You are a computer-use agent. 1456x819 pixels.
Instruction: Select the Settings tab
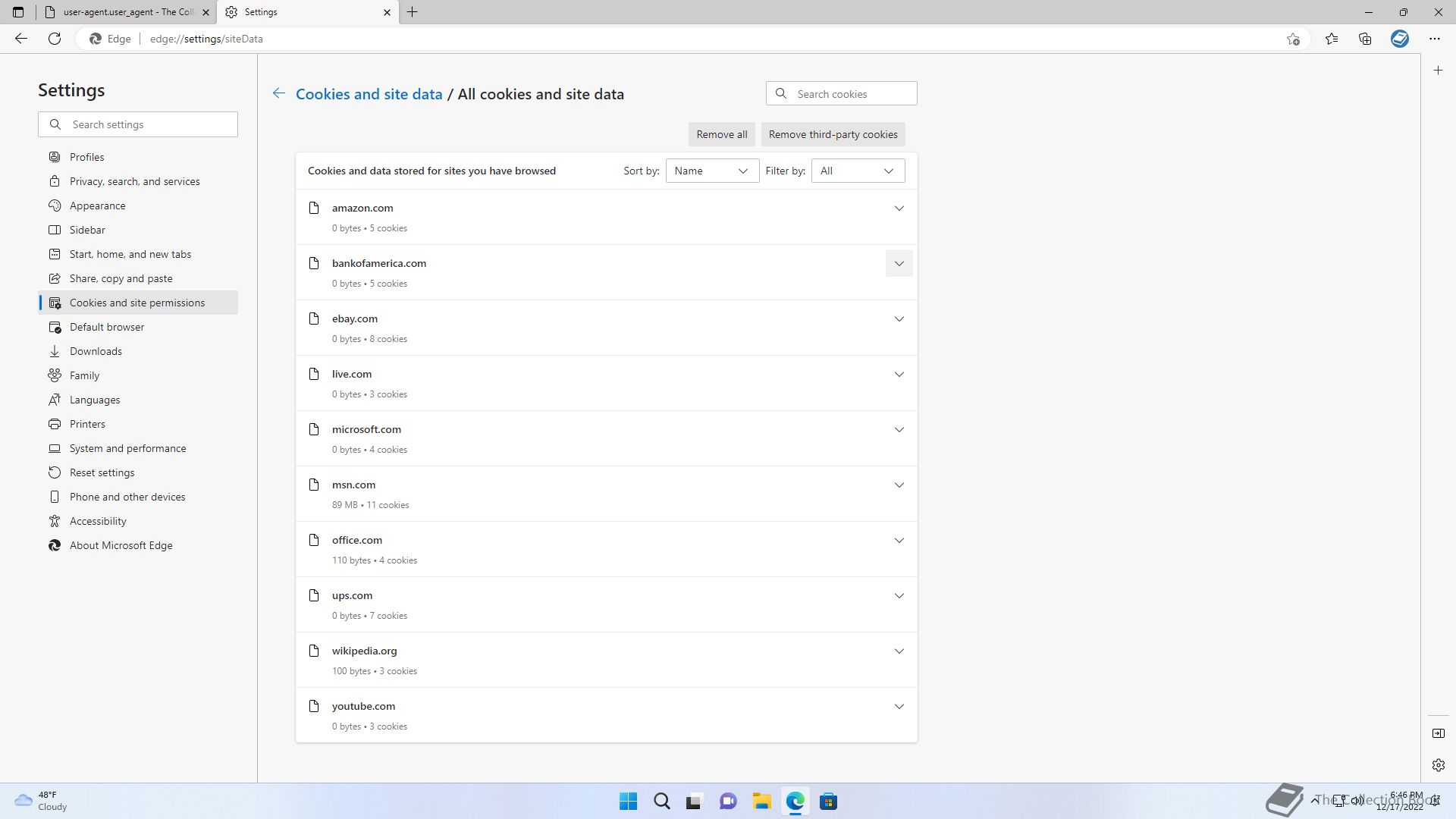(x=307, y=12)
